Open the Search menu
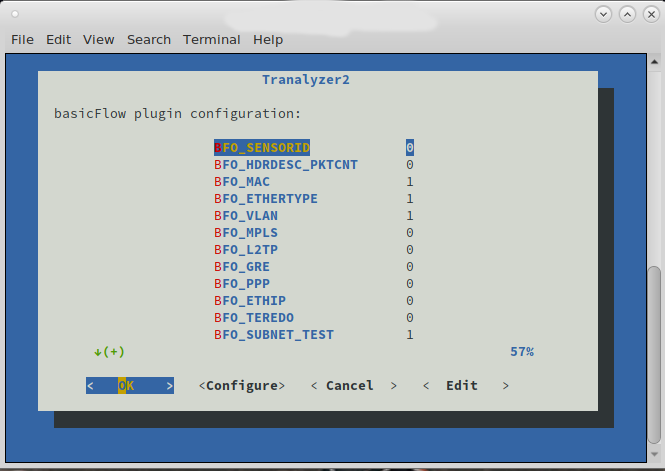The image size is (665, 471). (x=149, y=39)
